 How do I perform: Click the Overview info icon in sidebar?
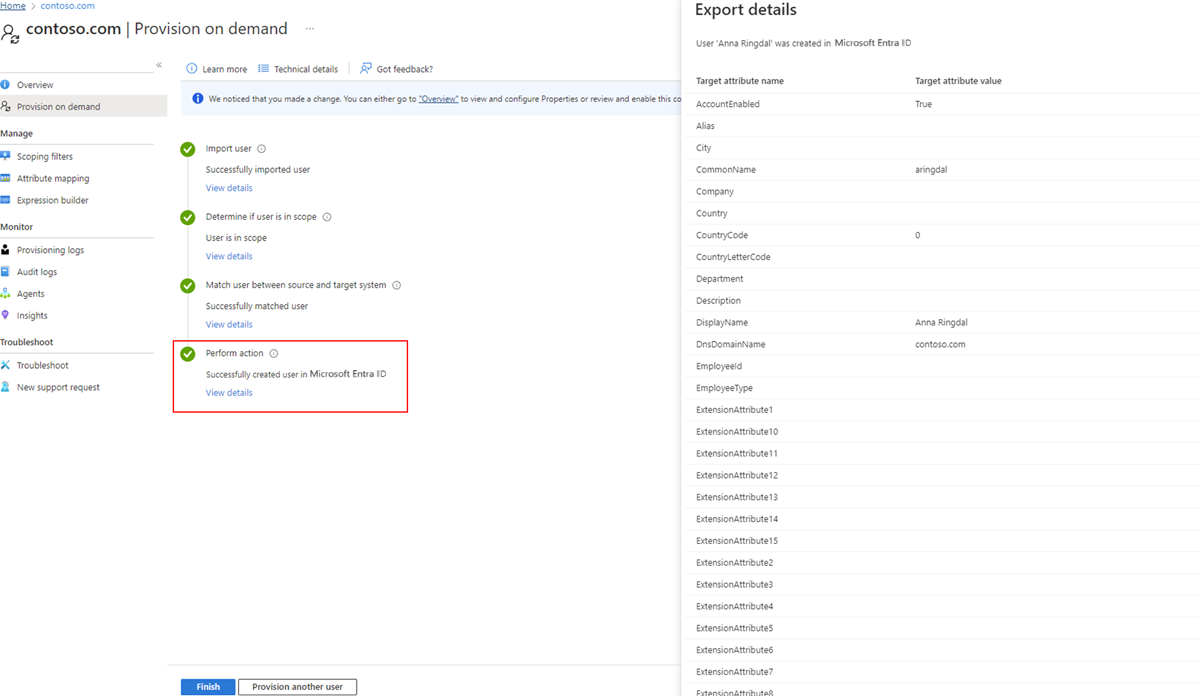coord(6,85)
